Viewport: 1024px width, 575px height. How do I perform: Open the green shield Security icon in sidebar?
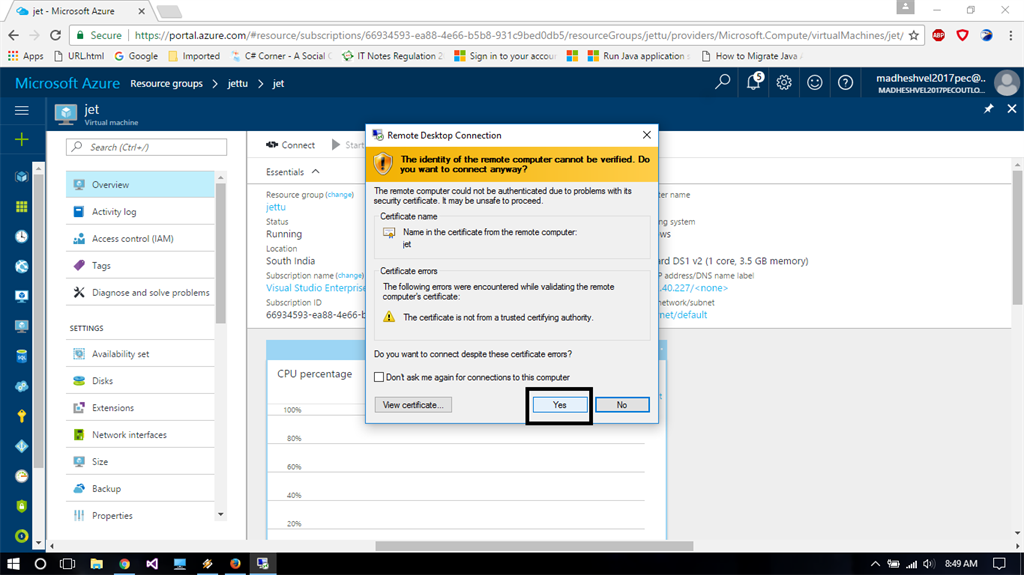[22, 506]
